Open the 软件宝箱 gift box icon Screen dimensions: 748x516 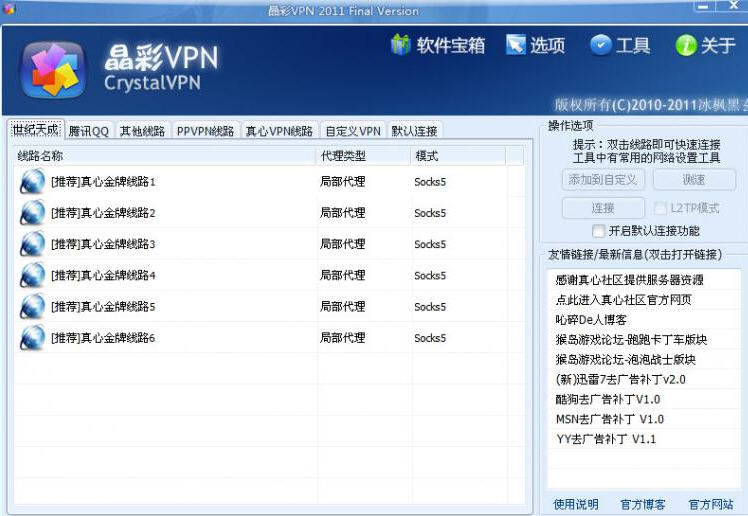401,45
